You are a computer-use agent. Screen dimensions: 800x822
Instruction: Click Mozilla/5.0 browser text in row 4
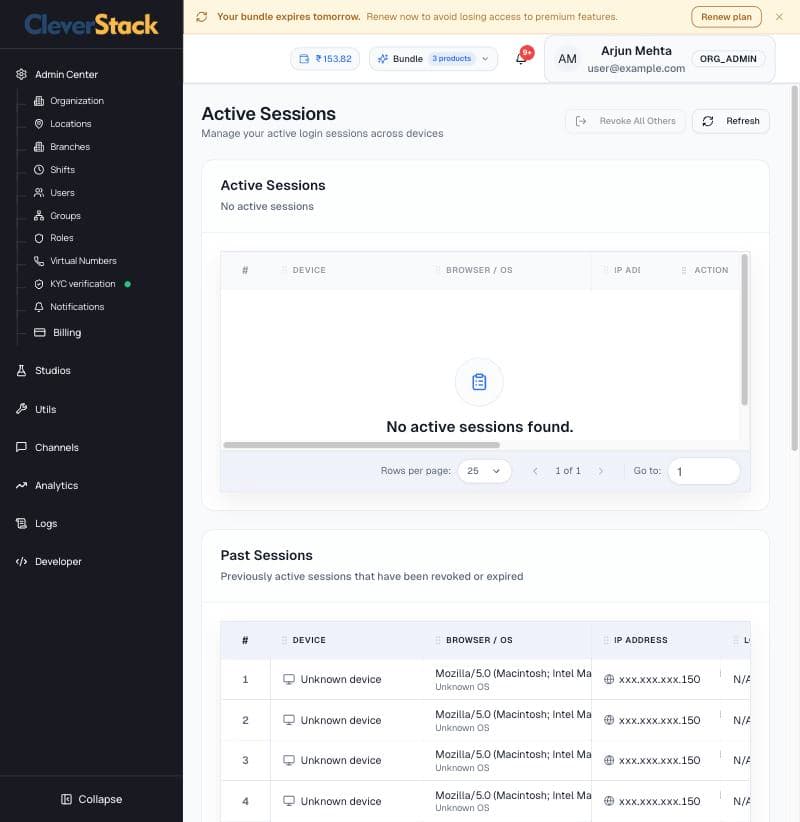tap(513, 795)
